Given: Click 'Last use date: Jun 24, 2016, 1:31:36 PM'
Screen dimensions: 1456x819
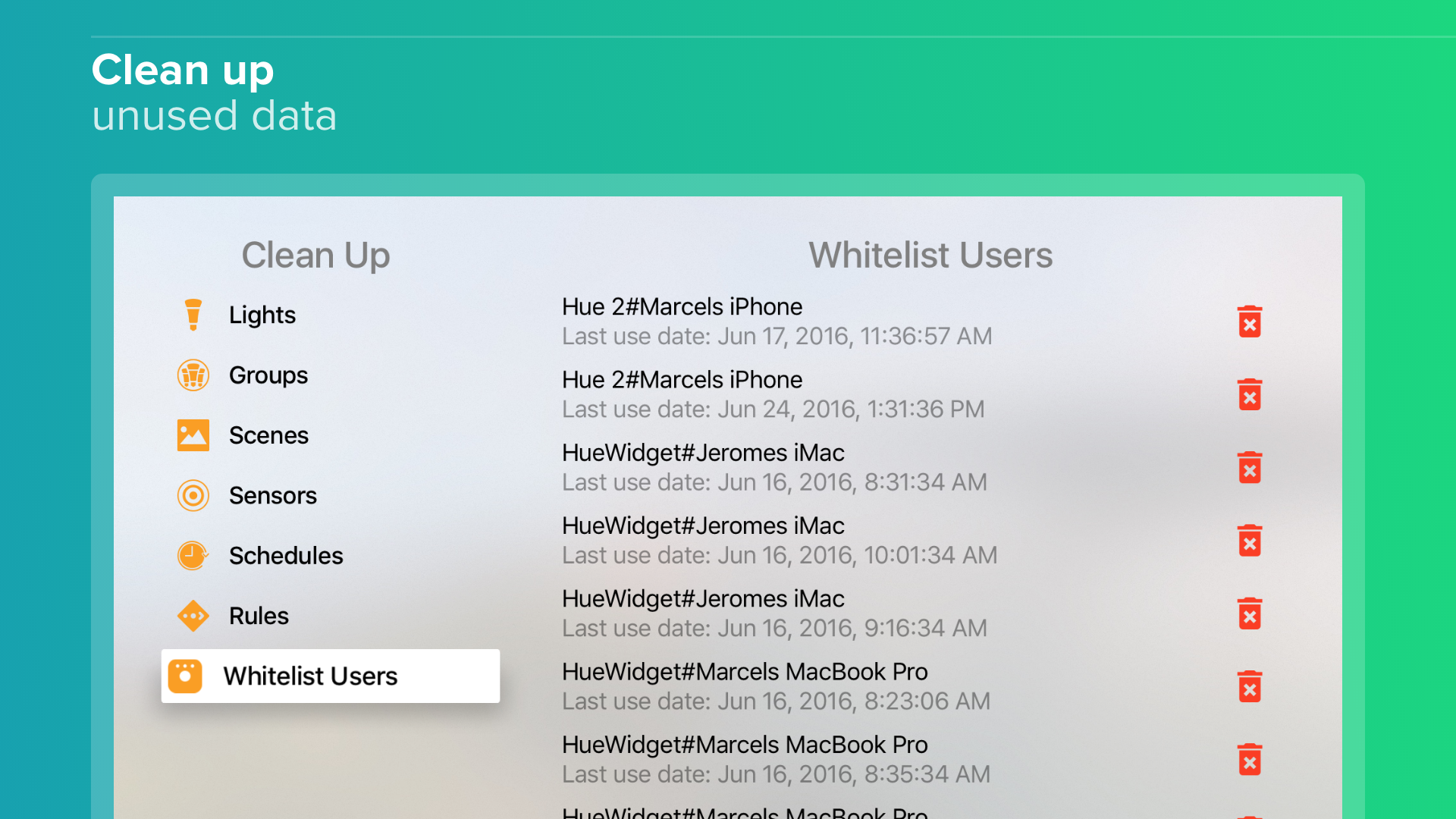Looking at the screenshot, I should (773, 409).
